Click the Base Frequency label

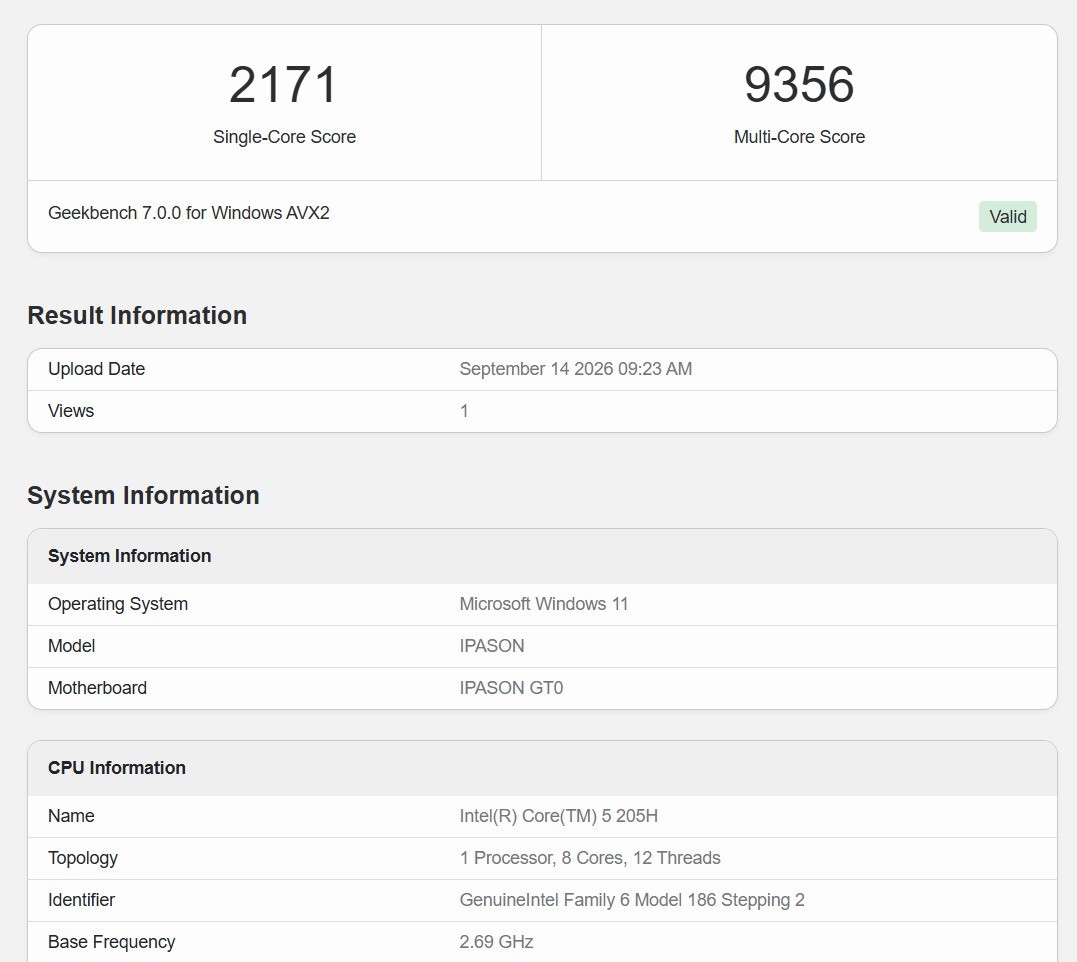(111, 942)
